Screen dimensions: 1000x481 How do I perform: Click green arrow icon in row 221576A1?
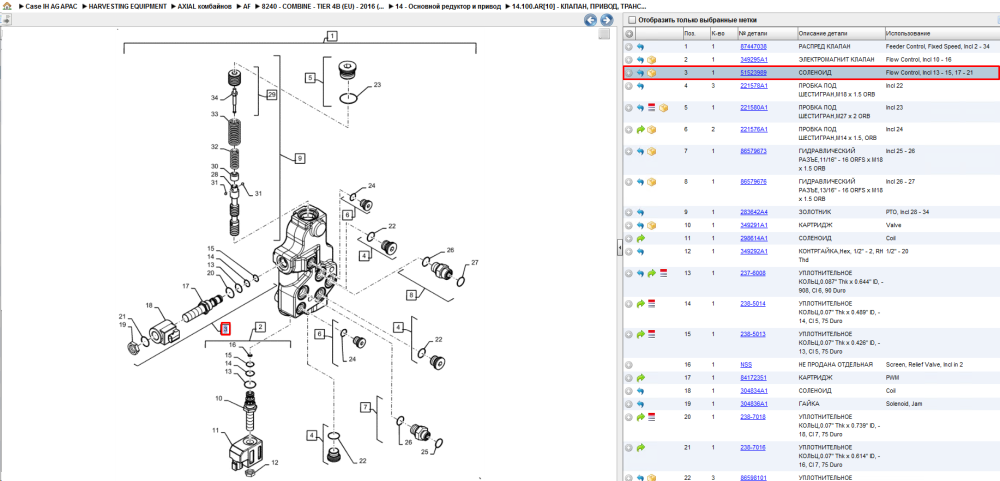coord(640,130)
